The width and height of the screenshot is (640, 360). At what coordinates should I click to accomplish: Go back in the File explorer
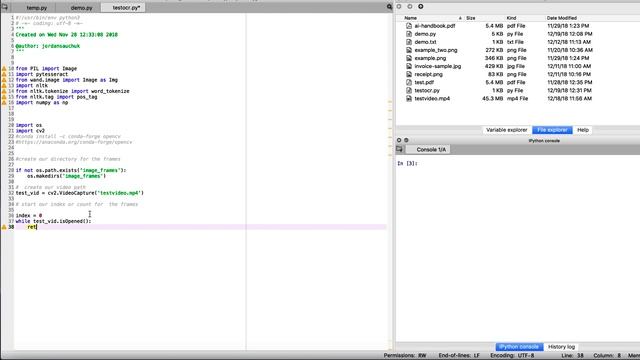(399, 7)
